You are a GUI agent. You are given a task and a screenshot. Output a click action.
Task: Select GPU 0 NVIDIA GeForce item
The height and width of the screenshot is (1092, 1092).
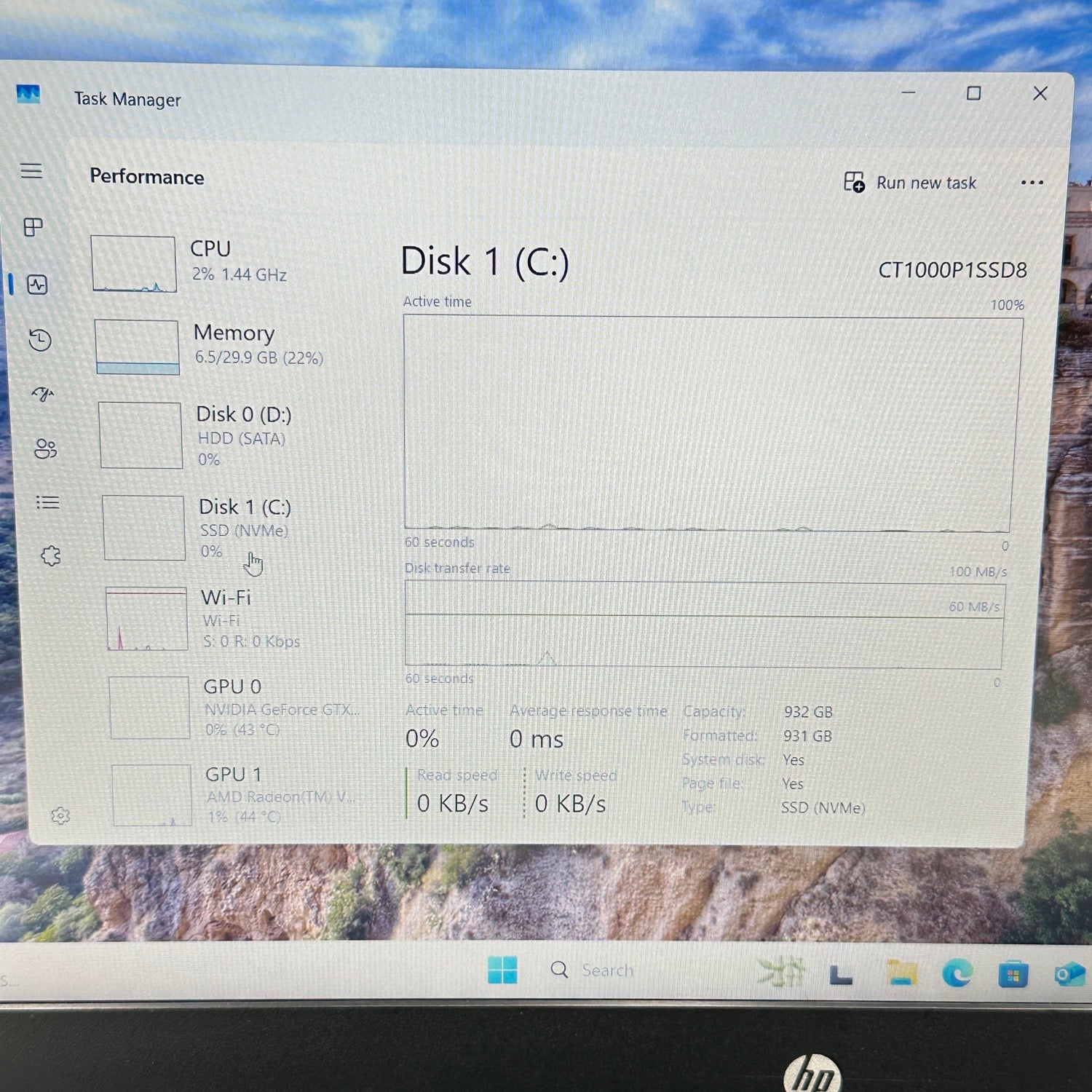point(233,707)
